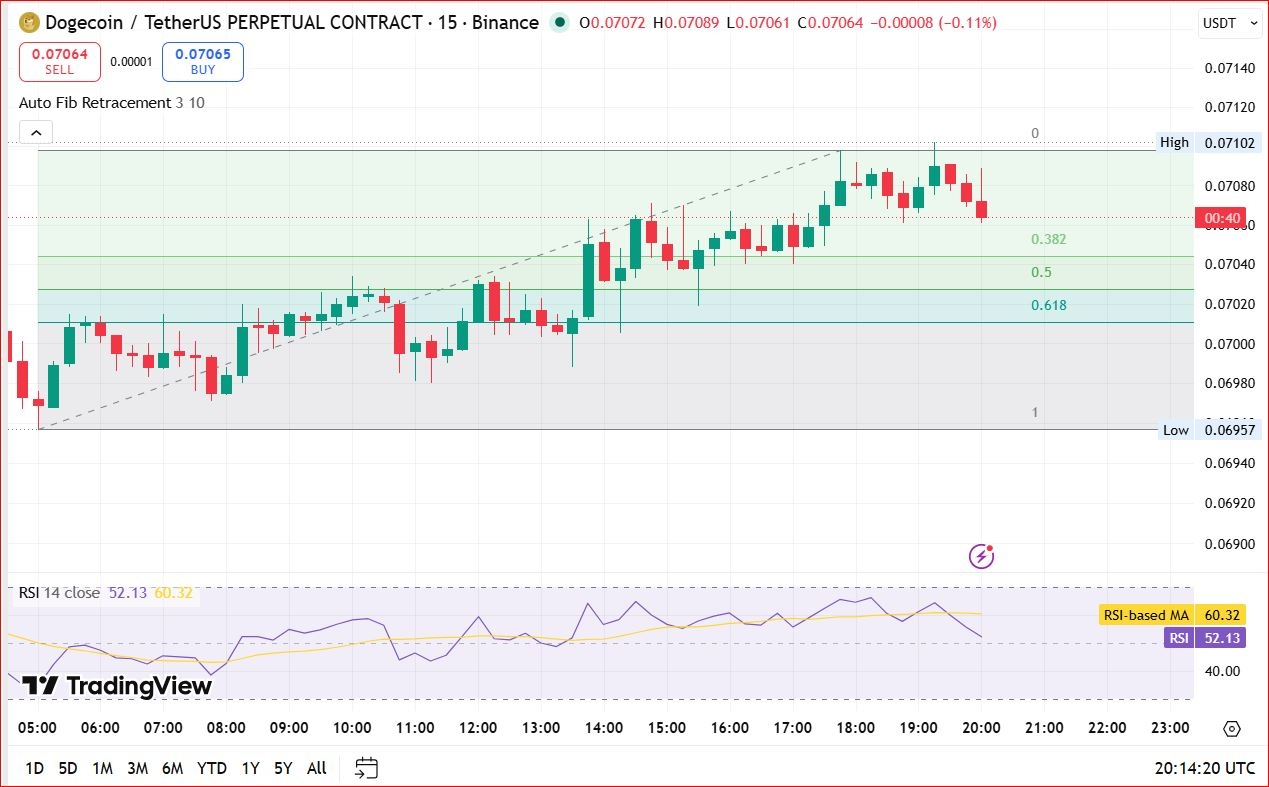This screenshot has height=787, width=1269.
Task: Select the 5D time range
Action: click(67, 768)
